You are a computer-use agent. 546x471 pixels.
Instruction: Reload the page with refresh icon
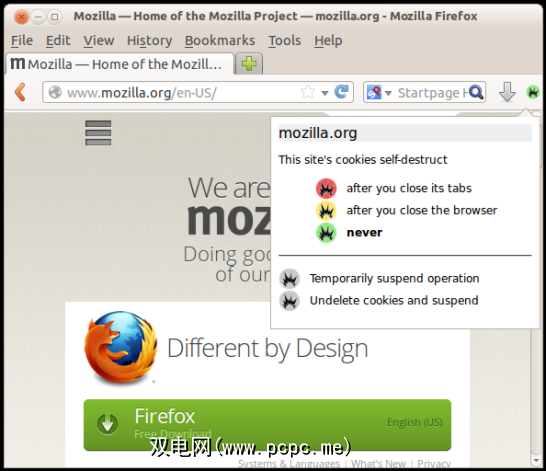(342, 92)
